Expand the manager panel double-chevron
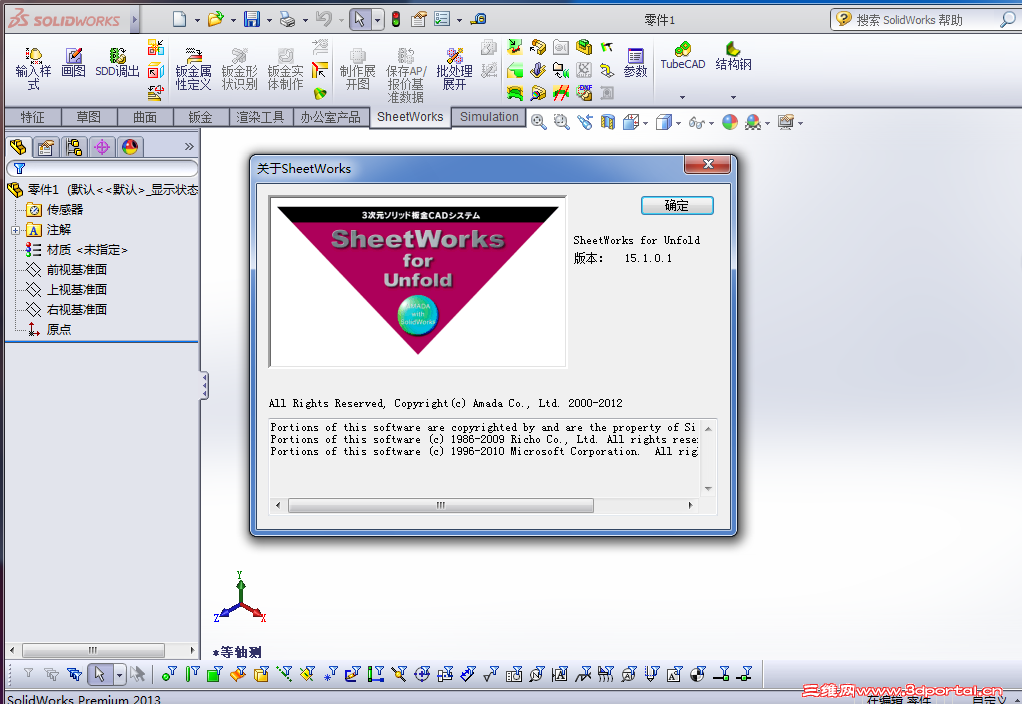1022x704 pixels. 189,147
